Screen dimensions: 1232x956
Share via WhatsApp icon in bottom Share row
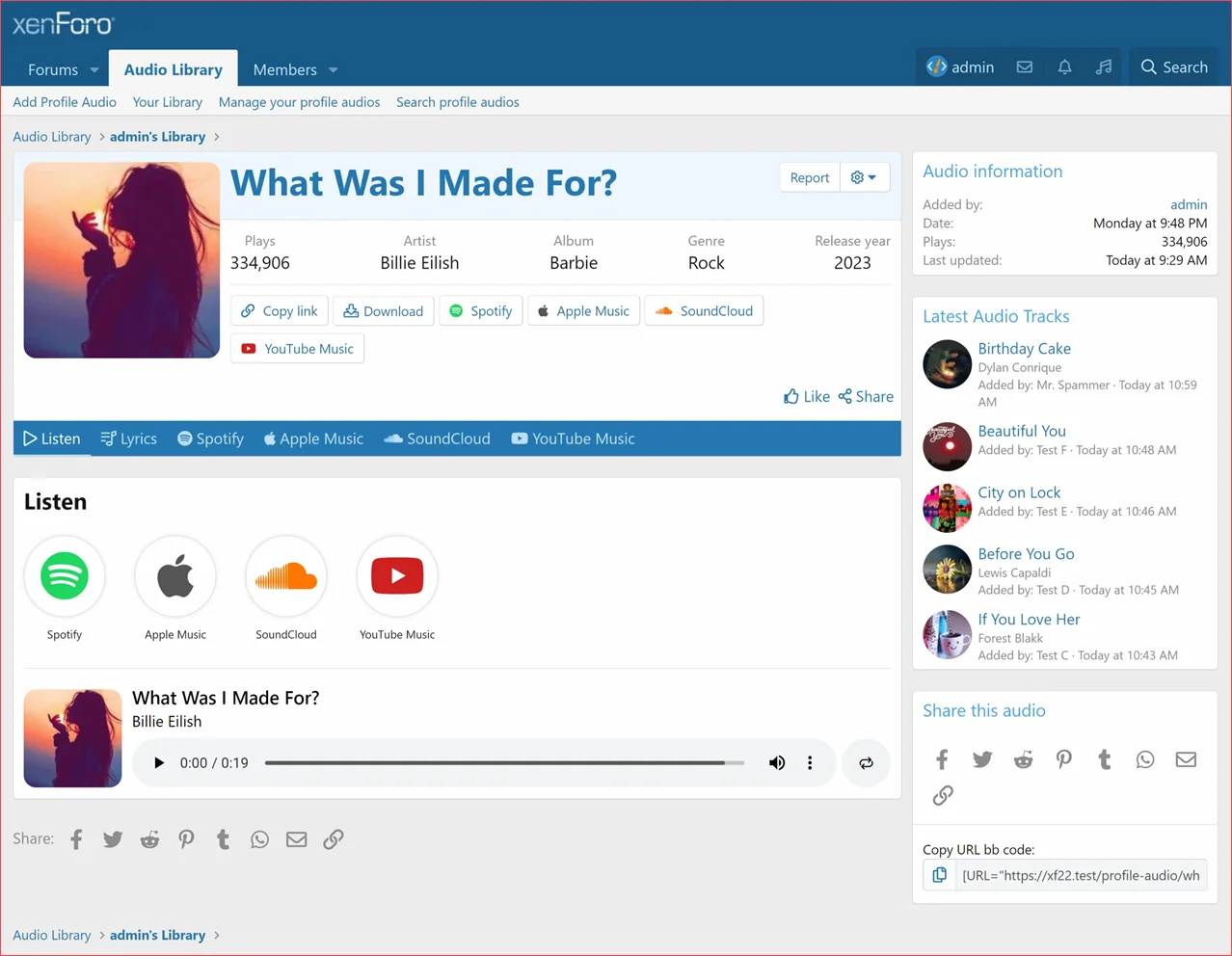[259, 839]
